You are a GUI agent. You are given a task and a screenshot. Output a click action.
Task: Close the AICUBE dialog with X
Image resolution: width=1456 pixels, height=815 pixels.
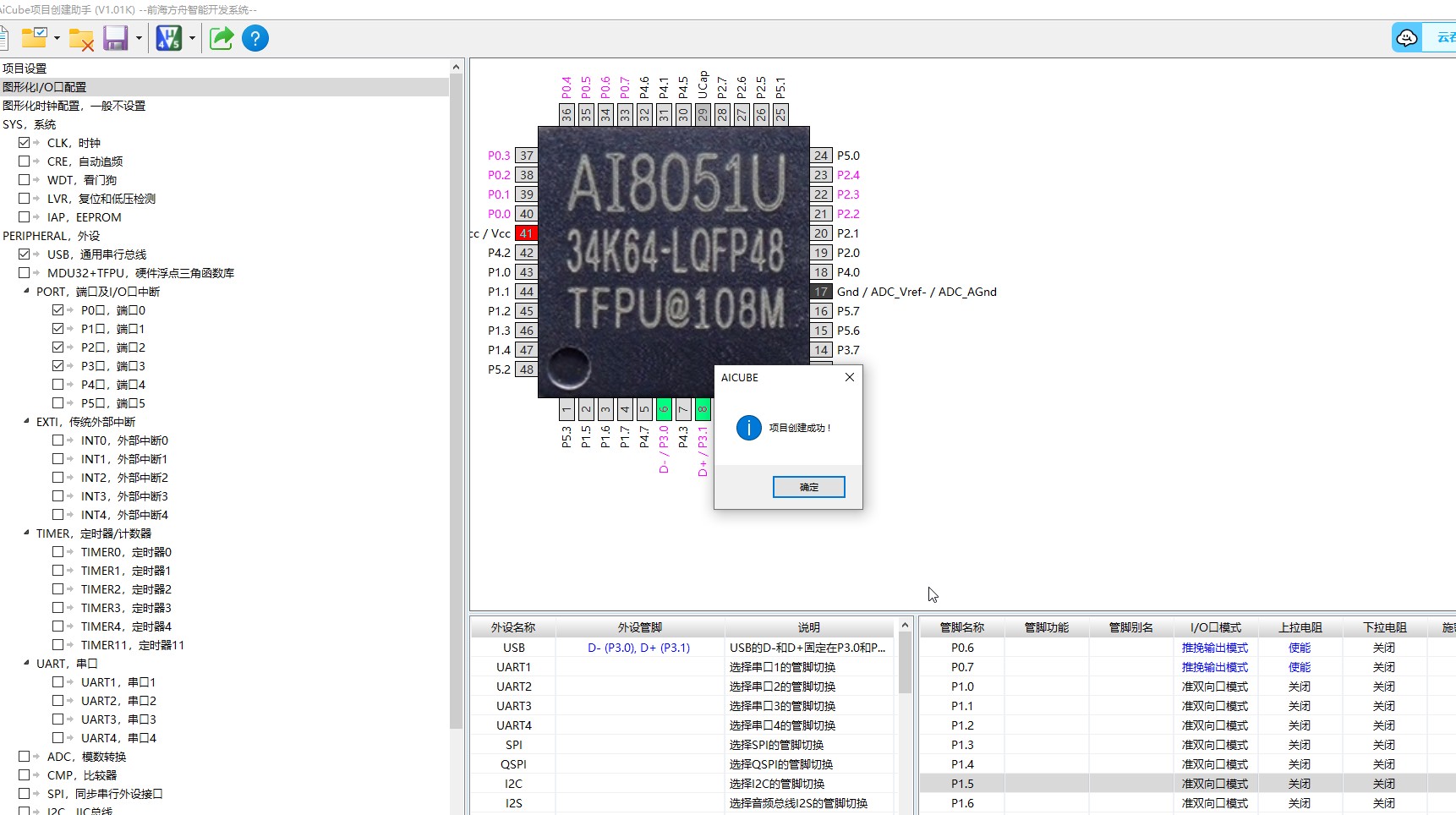click(850, 377)
